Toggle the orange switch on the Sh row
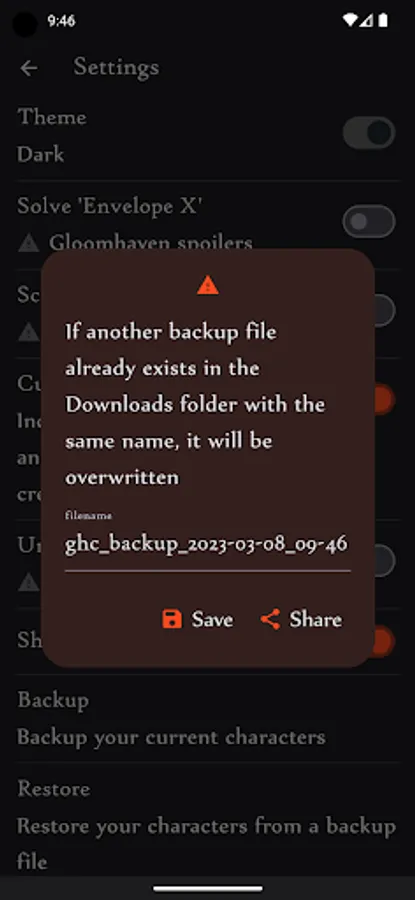This screenshot has height=900, width=415. pyautogui.click(x=383, y=641)
